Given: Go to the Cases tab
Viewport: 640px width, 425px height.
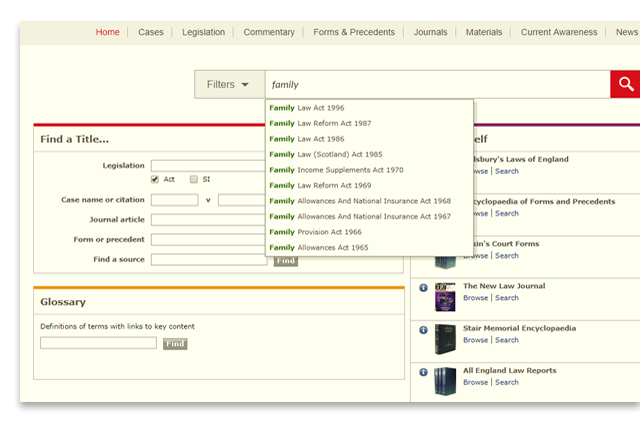Looking at the screenshot, I should pyautogui.click(x=151, y=32).
